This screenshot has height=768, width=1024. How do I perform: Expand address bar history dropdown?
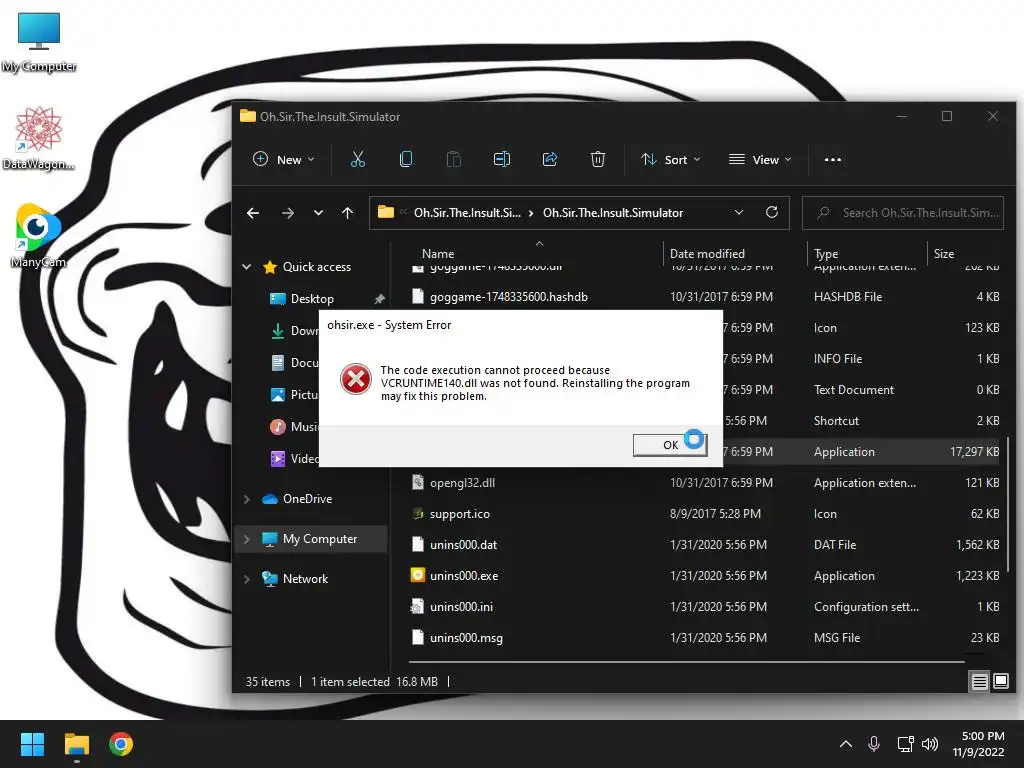739,212
